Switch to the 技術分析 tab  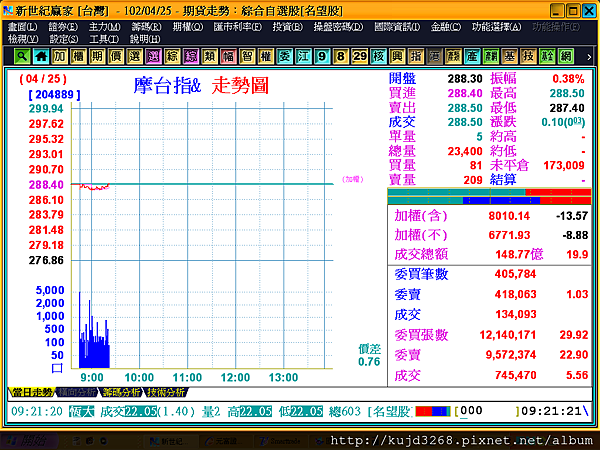(166, 392)
